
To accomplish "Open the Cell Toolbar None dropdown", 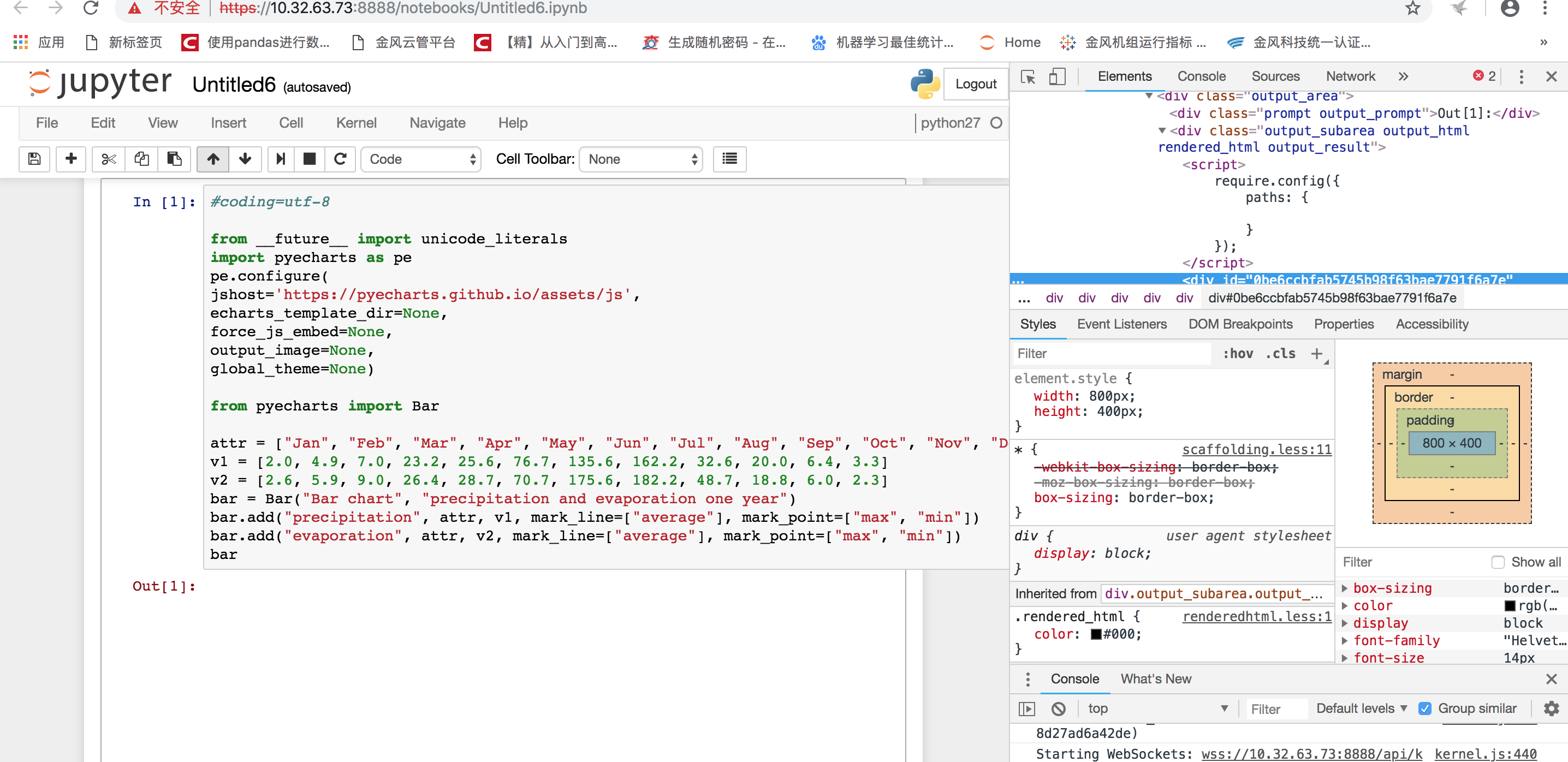I will pos(640,159).
